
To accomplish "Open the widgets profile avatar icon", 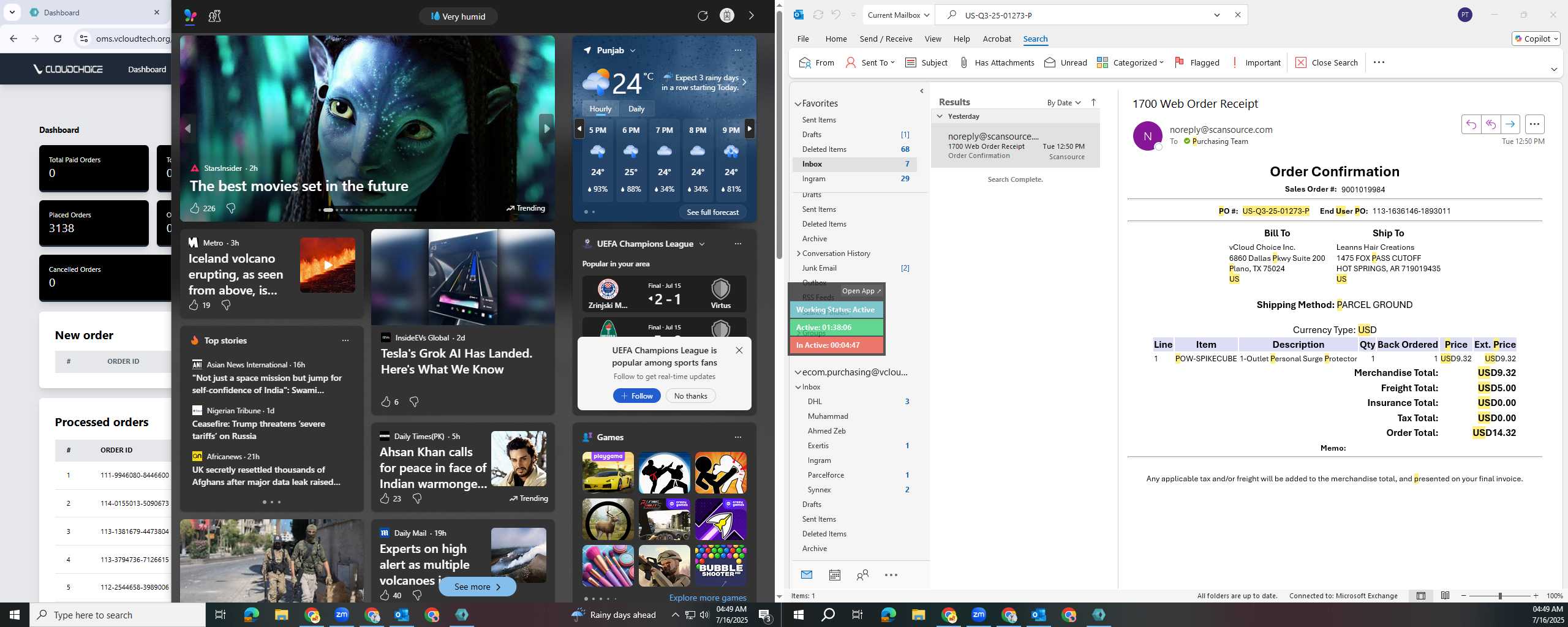I will click(x=727, y=16).
